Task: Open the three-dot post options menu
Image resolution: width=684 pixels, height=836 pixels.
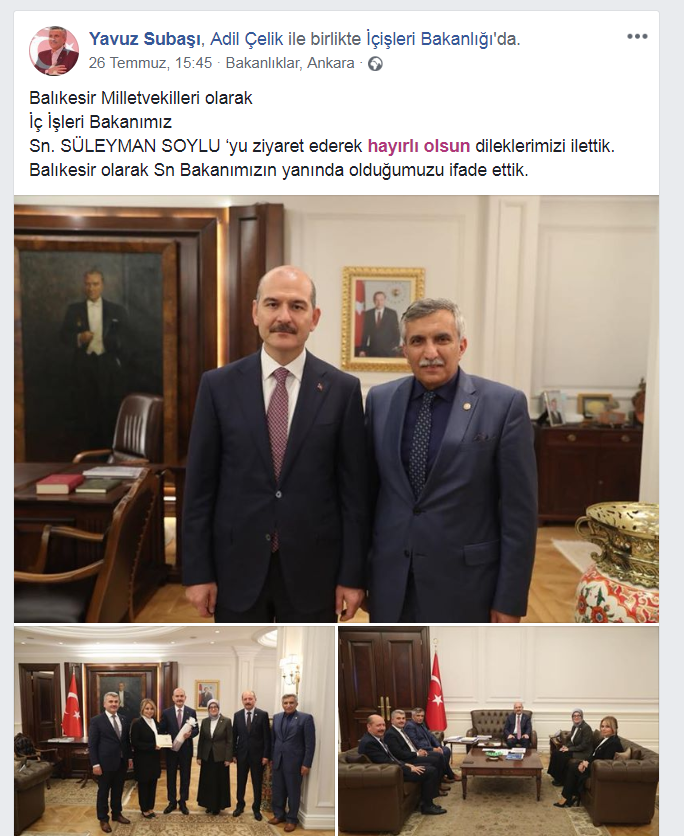Action: pos(637,37)
